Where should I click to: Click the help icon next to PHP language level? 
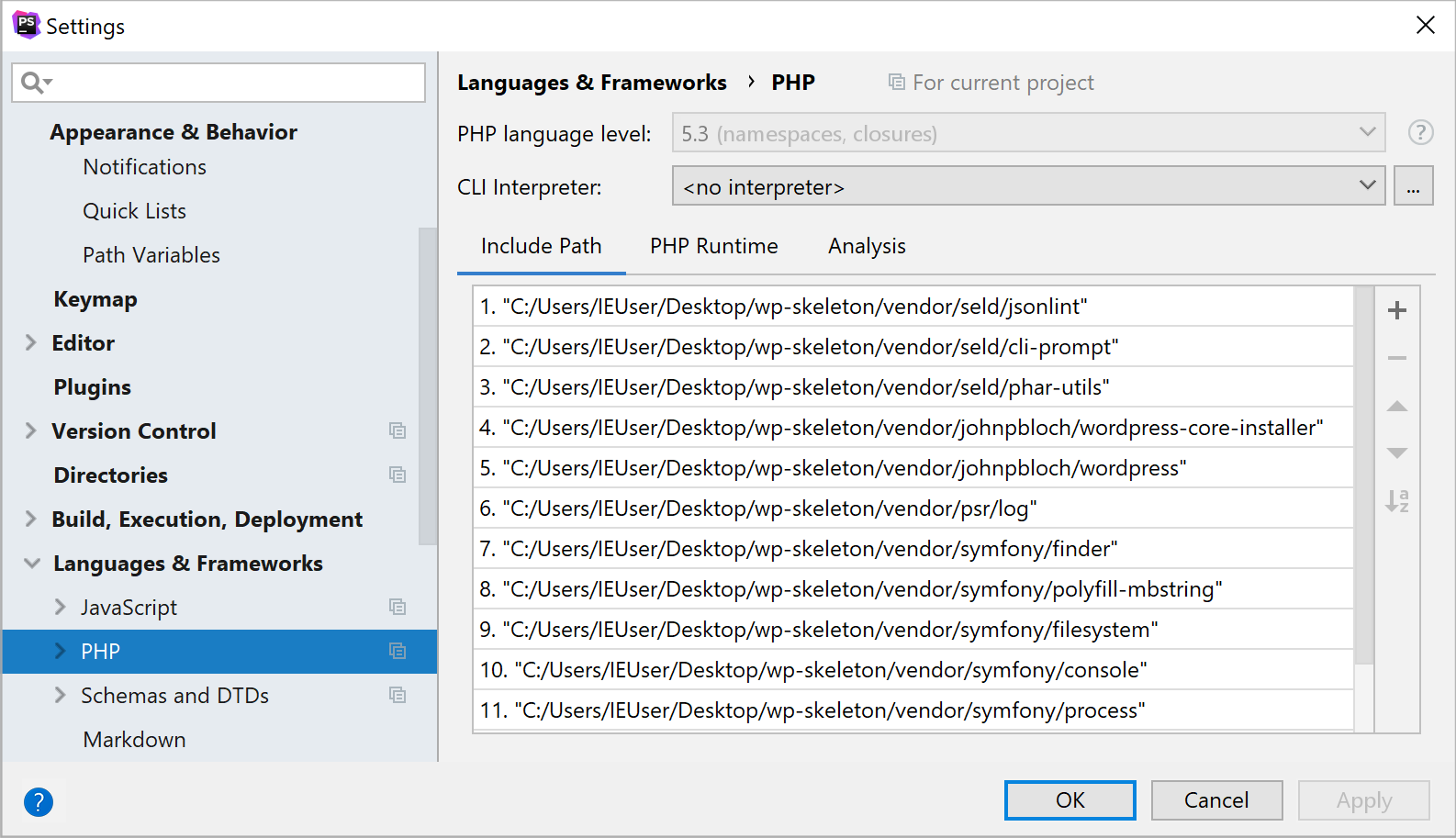click(x=1420, y=133)
